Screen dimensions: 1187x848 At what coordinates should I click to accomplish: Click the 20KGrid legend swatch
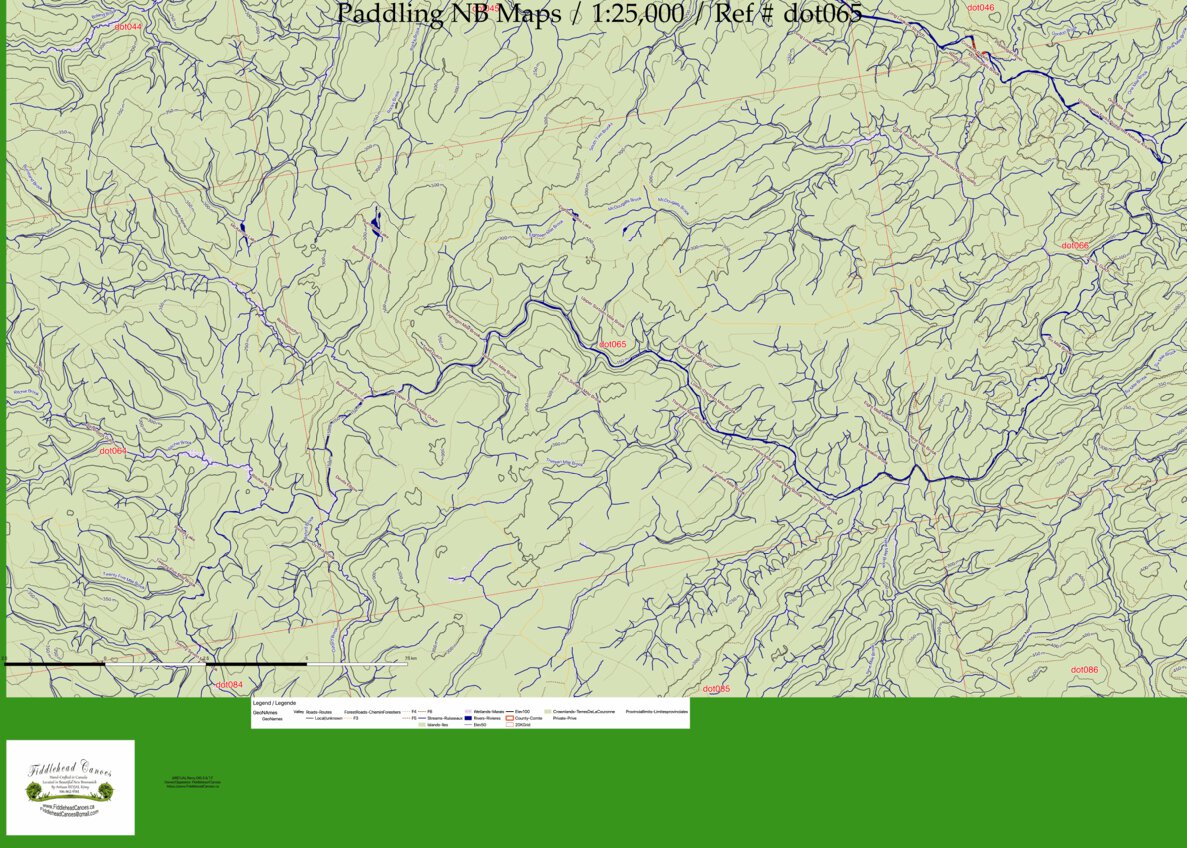(509, 725)
